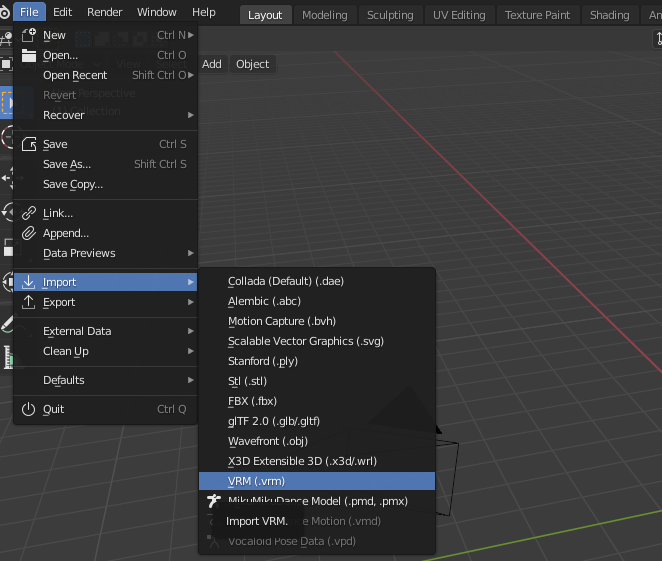Expand the Recover submenu
This screenshot has width=662, height=561.
click(x=106, y=115)
